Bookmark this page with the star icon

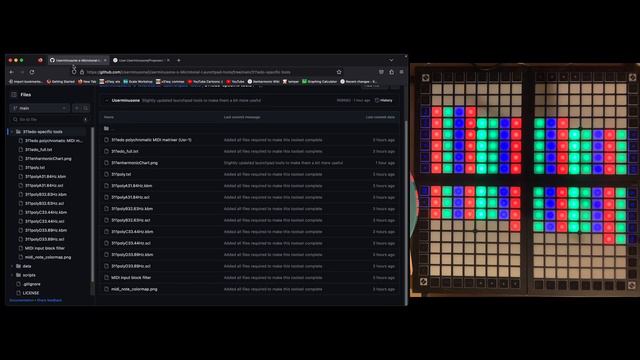pos(339,72)
